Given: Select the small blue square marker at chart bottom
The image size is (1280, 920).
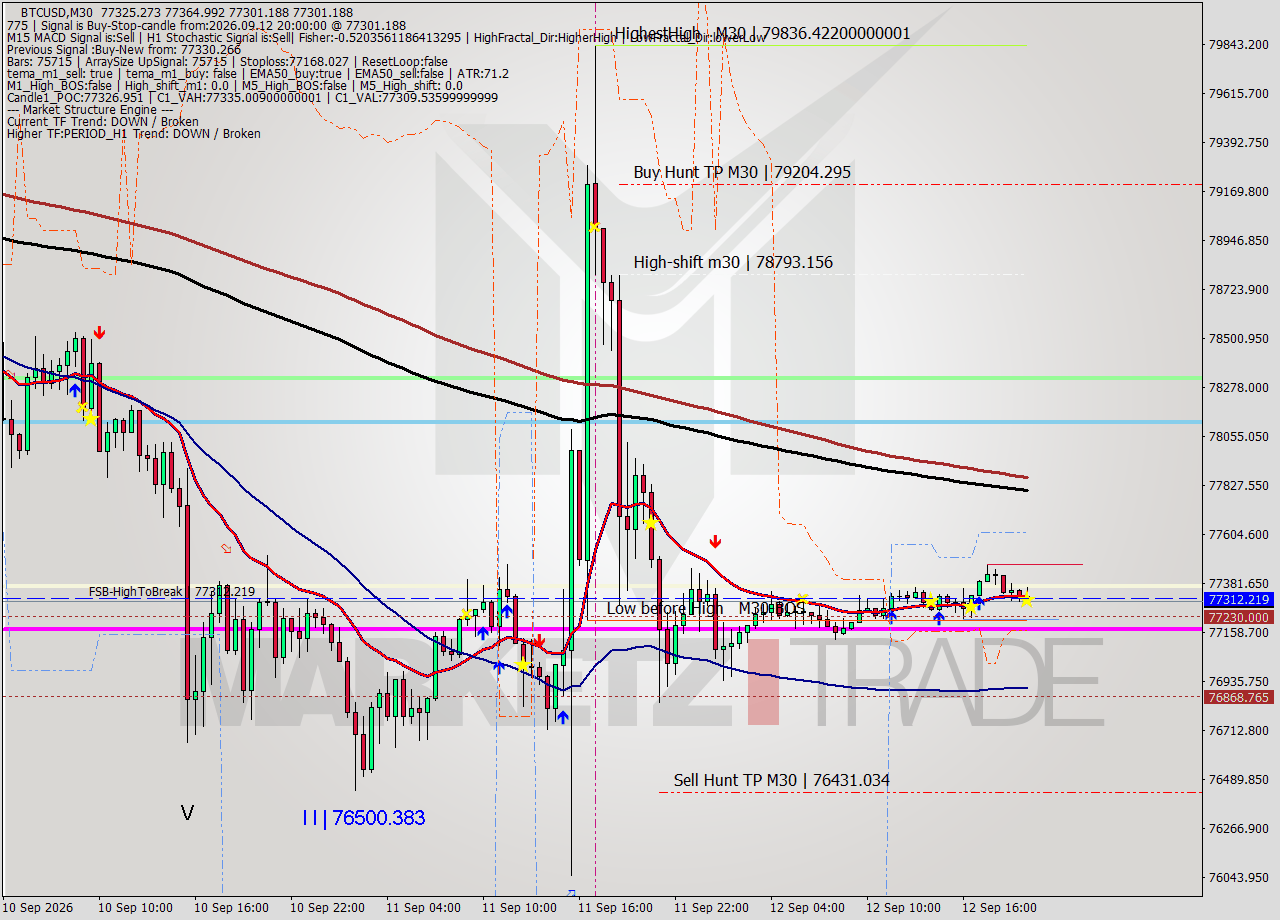Looking at the screenshot, I should tap(571, 892).
